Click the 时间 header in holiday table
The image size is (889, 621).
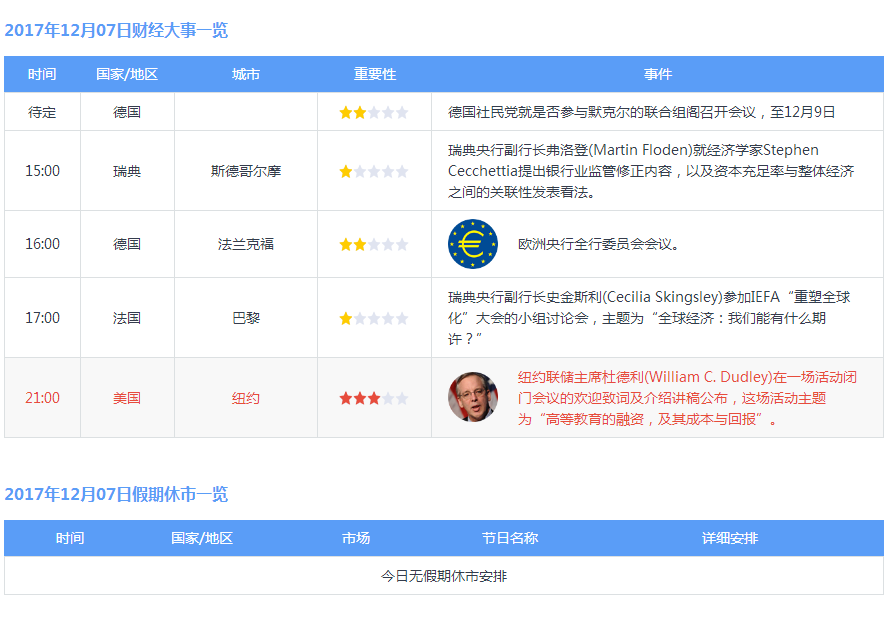pyautogui.click(x=70, y=538)
